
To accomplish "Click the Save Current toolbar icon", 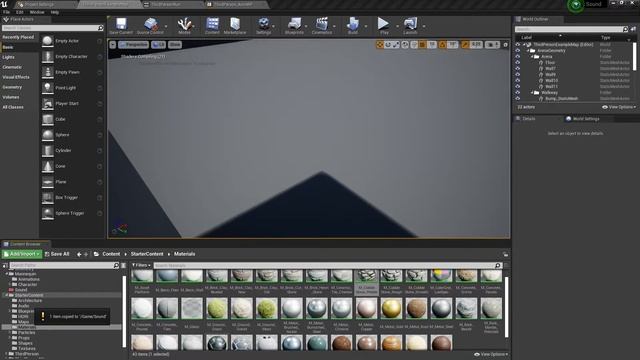I will (121, 26).
